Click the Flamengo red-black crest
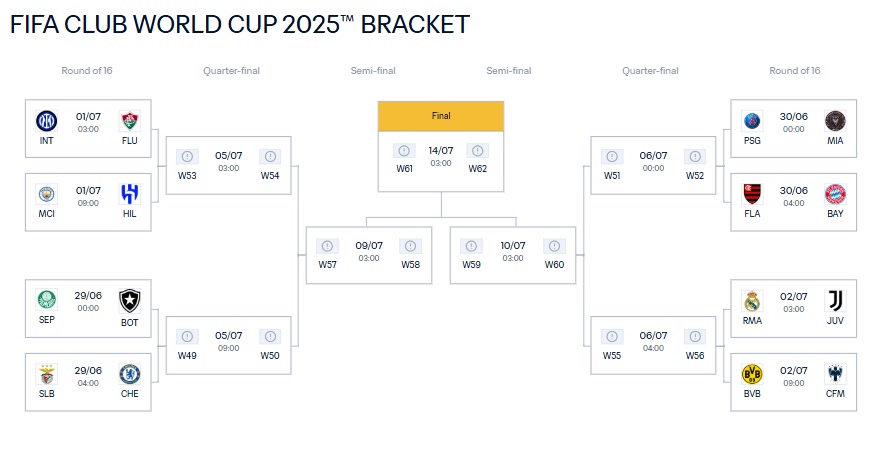Screen dimensions: 870x459 752,194
